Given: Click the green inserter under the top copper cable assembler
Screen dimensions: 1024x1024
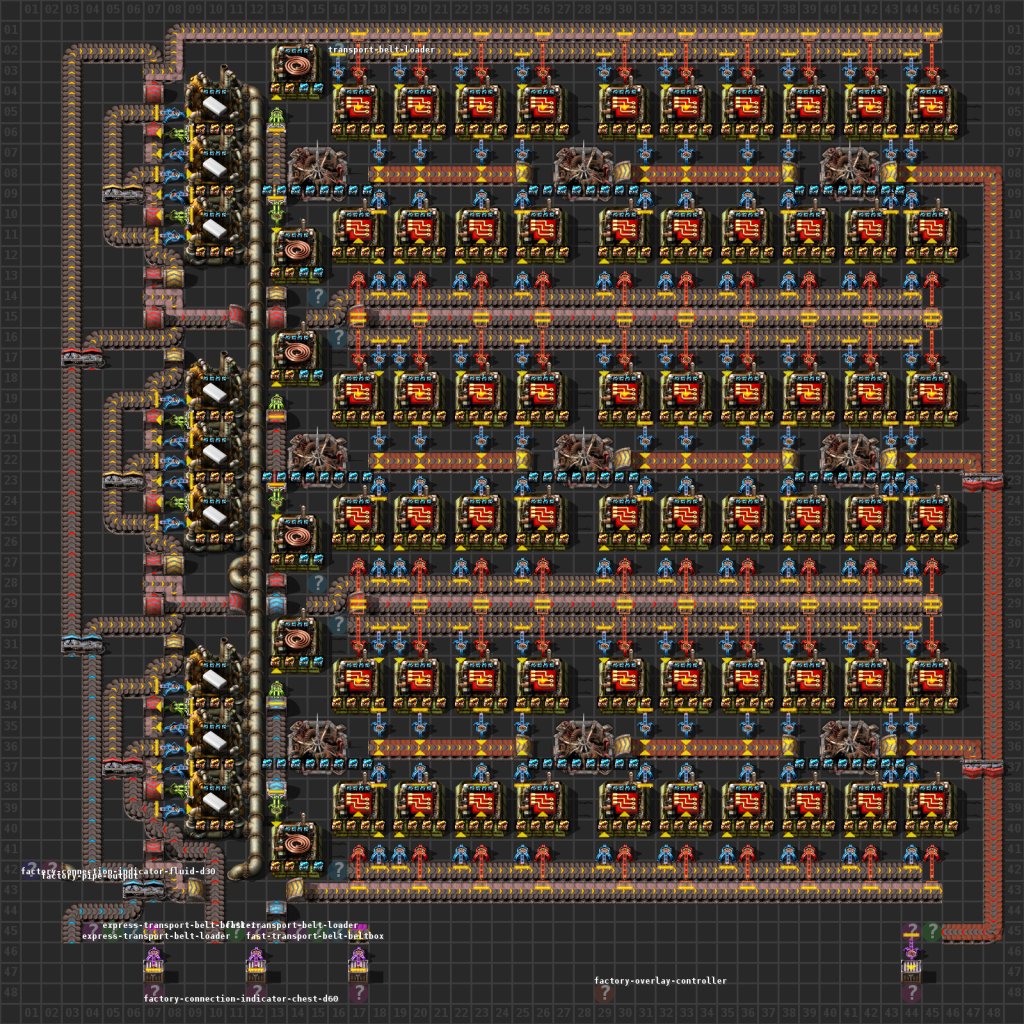Looking at the screenshot, I should [x=276, y=119].
